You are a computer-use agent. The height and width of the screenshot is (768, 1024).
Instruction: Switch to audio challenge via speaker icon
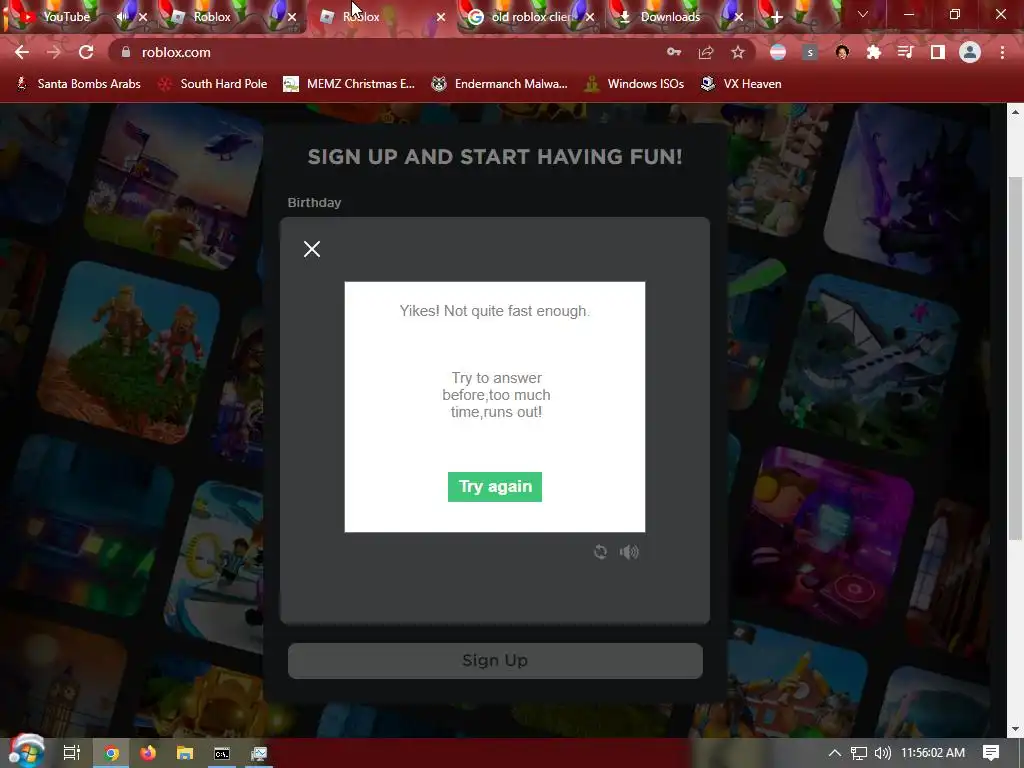click(629, 552)
